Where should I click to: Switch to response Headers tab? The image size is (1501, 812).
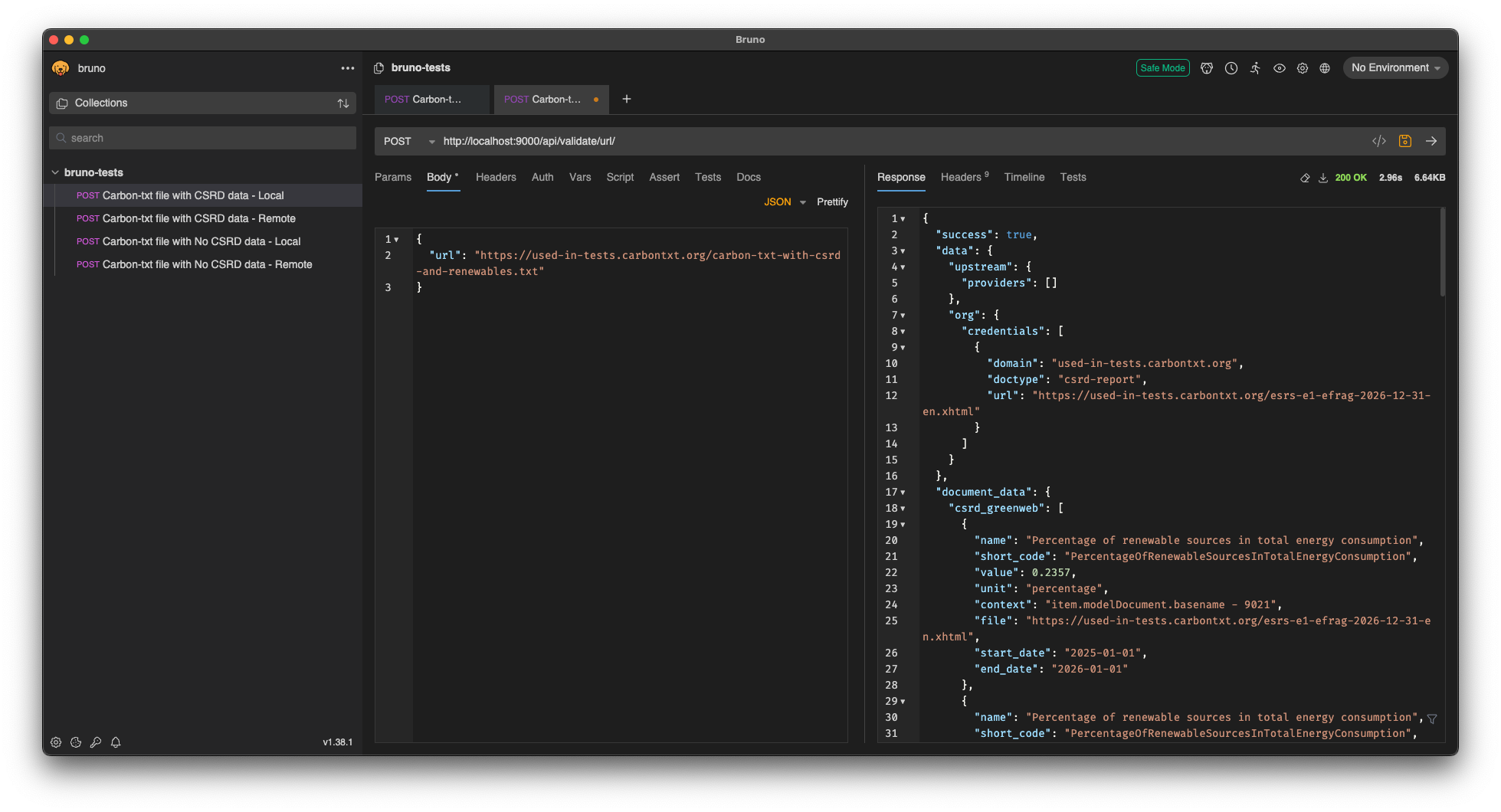pos(965,178)
